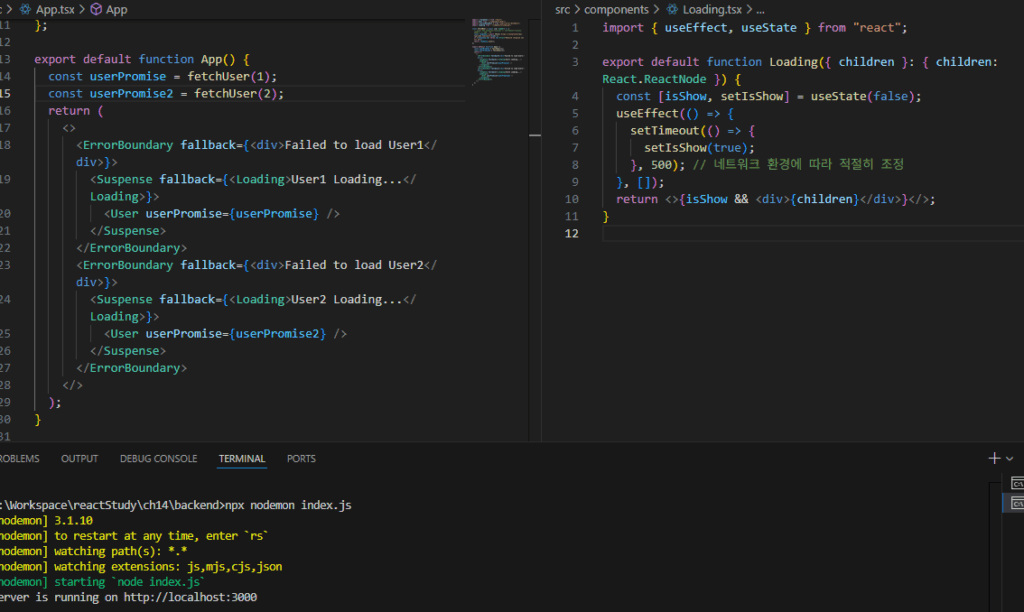Click the Loading.tsx breadcrumb file name

(x=711, y=9)
